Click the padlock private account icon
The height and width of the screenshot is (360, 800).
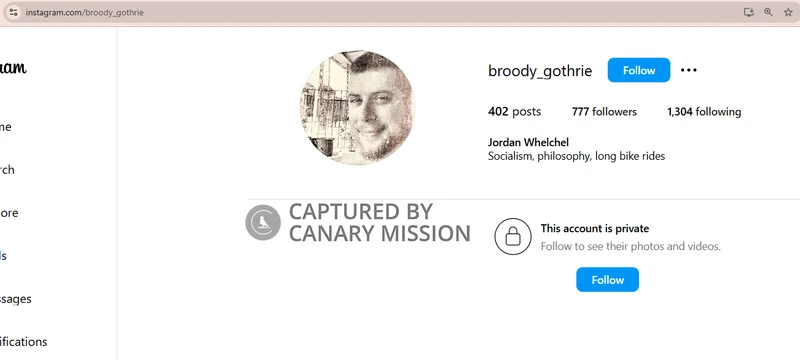513,237
